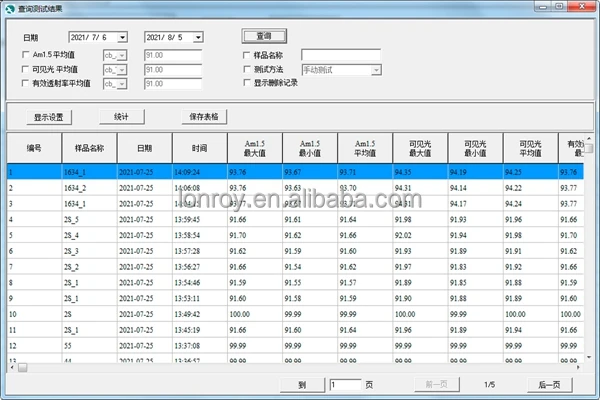
Task: Click the 统计 button
Action: pyautogui.click(x=121, y=117)
